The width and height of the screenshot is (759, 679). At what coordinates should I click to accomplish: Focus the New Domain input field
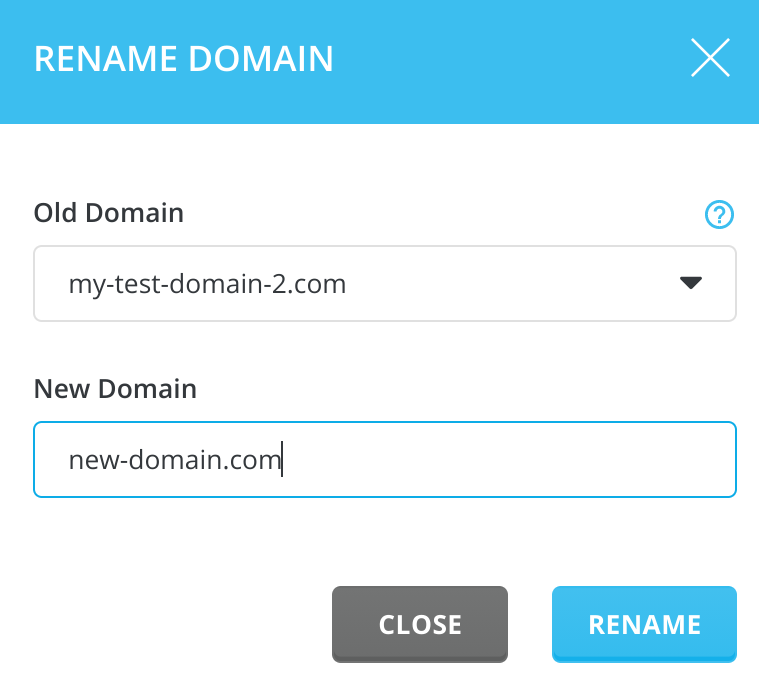tap(385, 460)
